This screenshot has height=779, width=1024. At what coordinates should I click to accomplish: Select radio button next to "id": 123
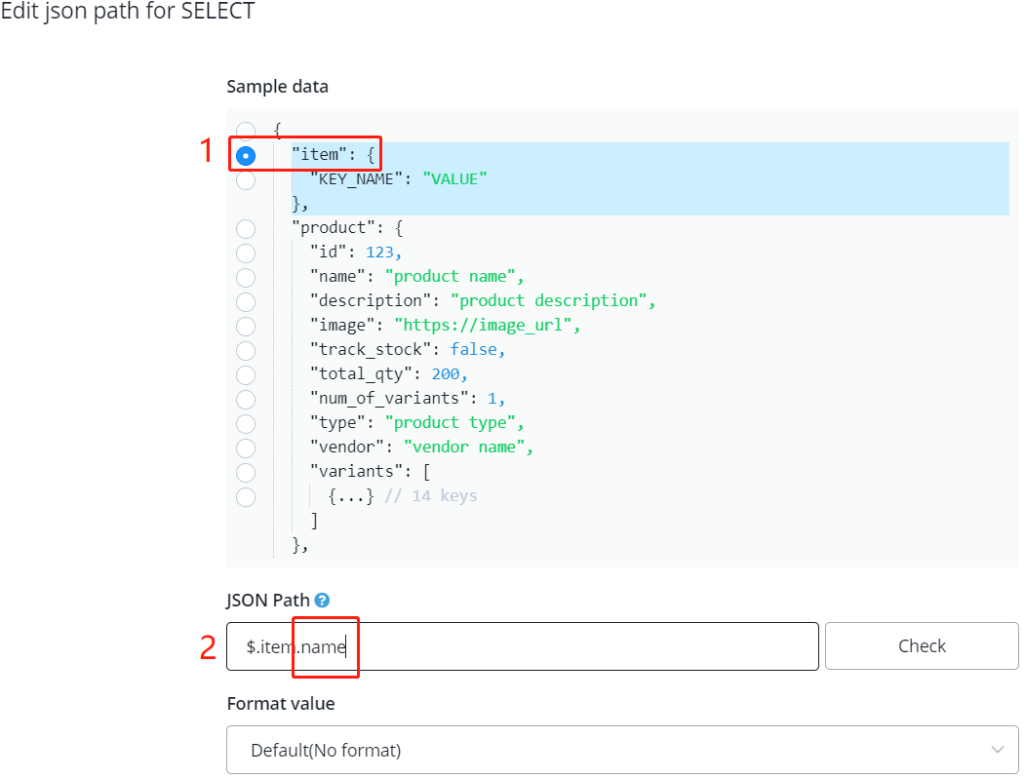246,253
